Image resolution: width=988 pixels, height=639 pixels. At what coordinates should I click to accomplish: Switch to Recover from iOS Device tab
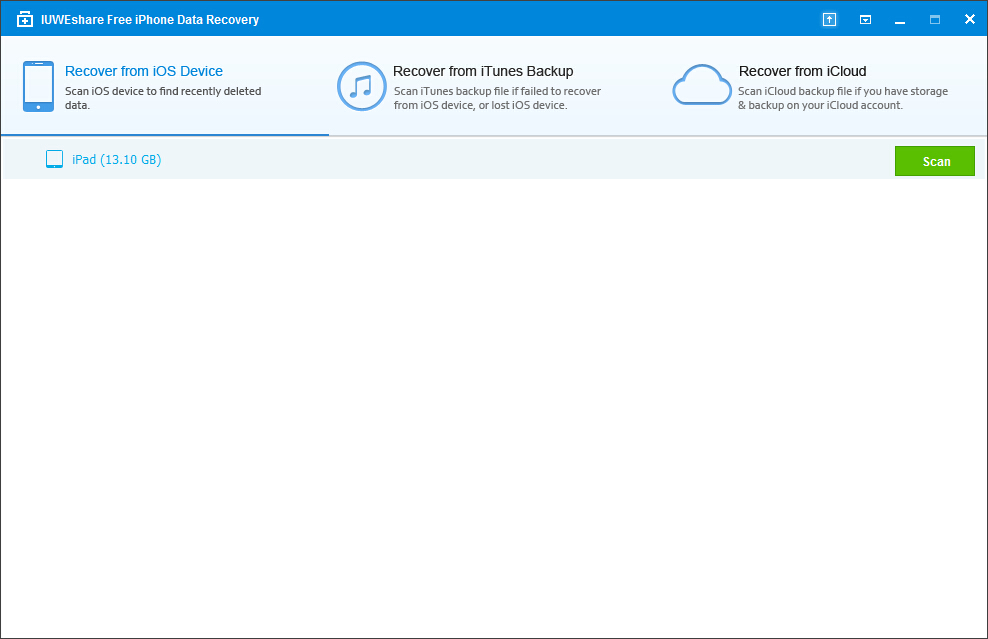pos(144,71)
